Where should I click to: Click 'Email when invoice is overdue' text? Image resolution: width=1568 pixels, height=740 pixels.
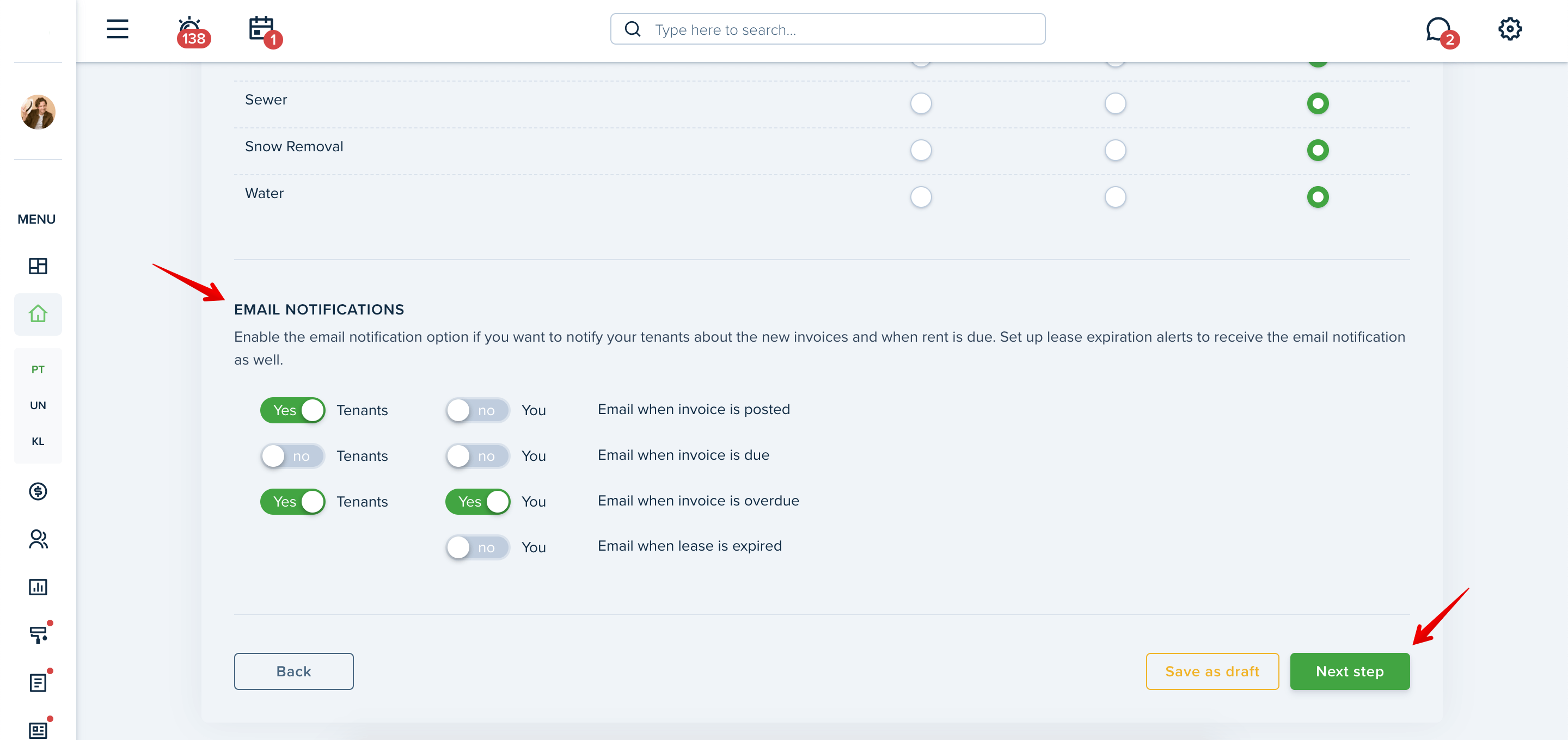[698, 501]
